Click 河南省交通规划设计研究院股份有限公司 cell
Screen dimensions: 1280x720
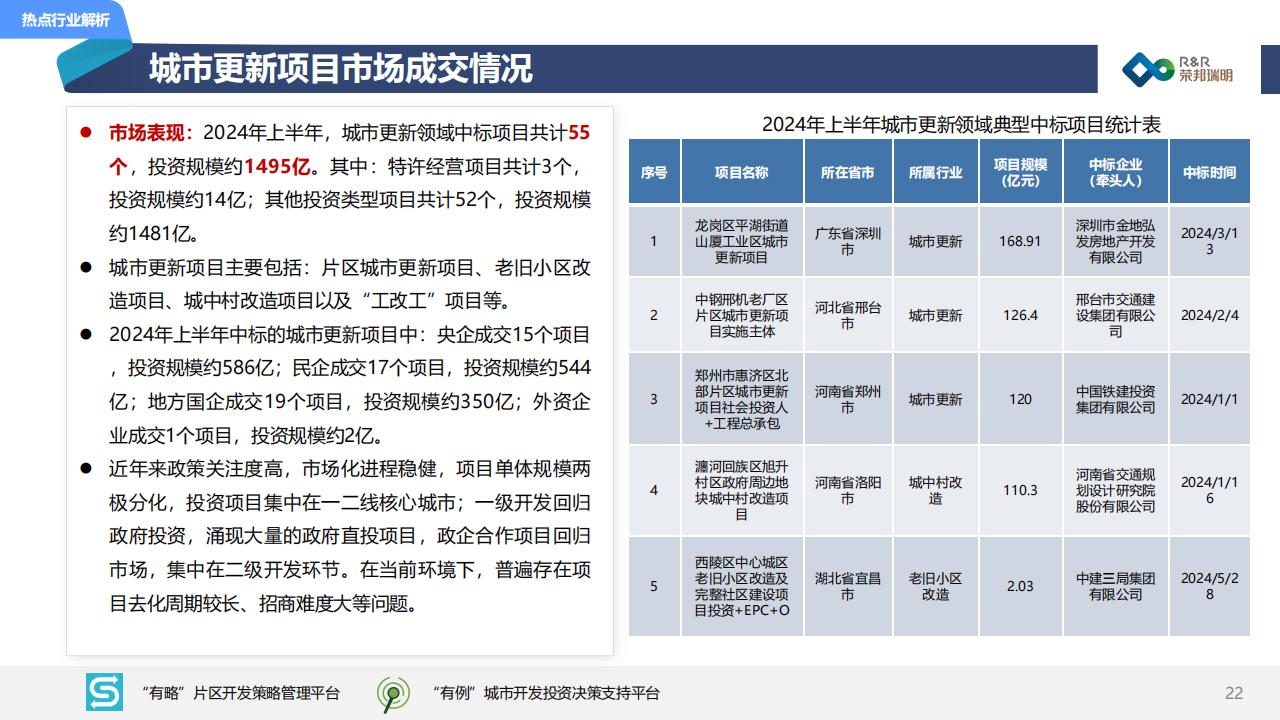[x=1115, y=490]
